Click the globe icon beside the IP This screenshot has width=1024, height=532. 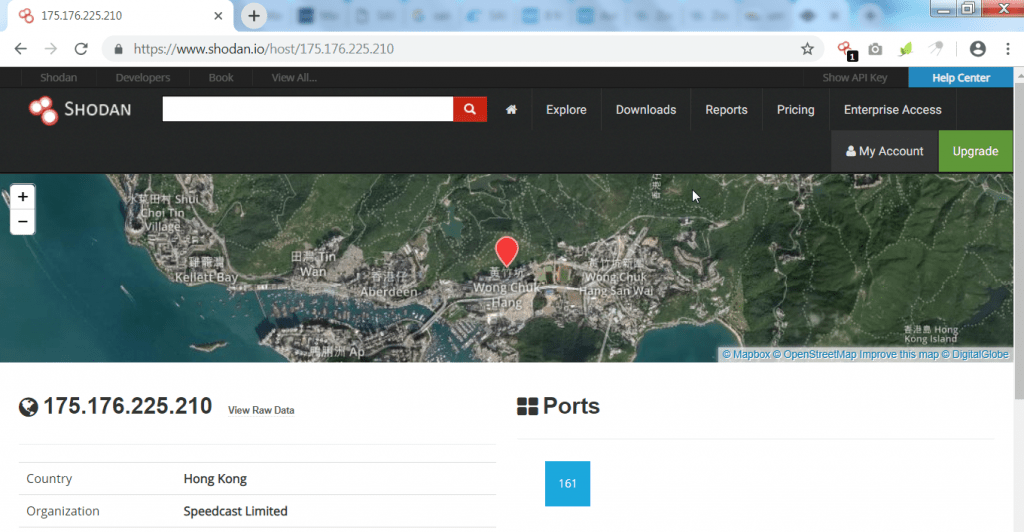pos(28,407)
